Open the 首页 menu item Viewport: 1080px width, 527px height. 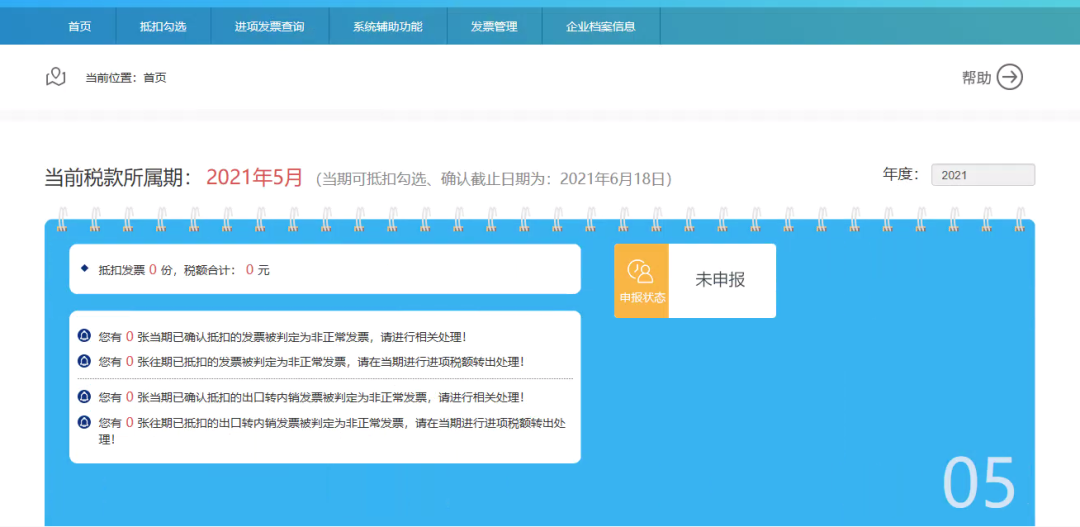79,27
